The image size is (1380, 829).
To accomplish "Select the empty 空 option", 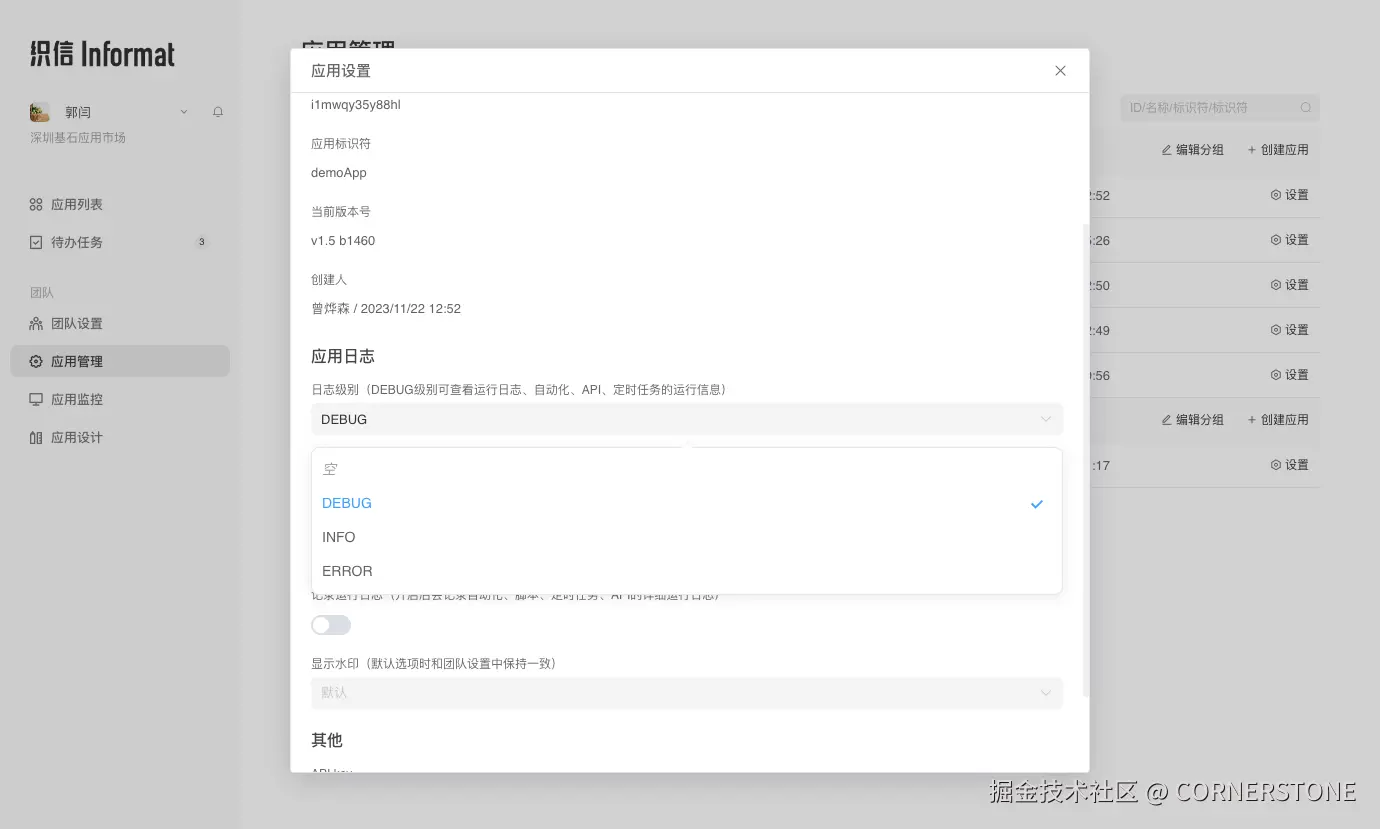I will [x=686, y=469].
